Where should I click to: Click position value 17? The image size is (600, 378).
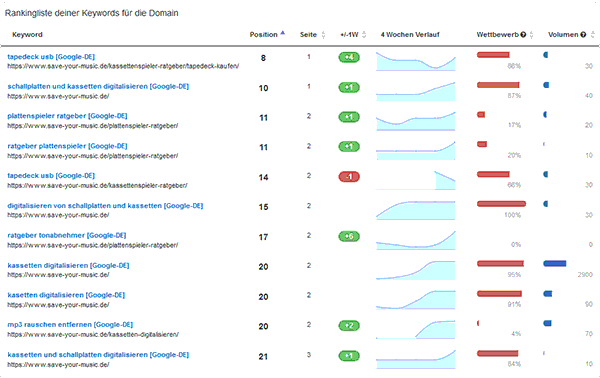click(x=263, y=237)
